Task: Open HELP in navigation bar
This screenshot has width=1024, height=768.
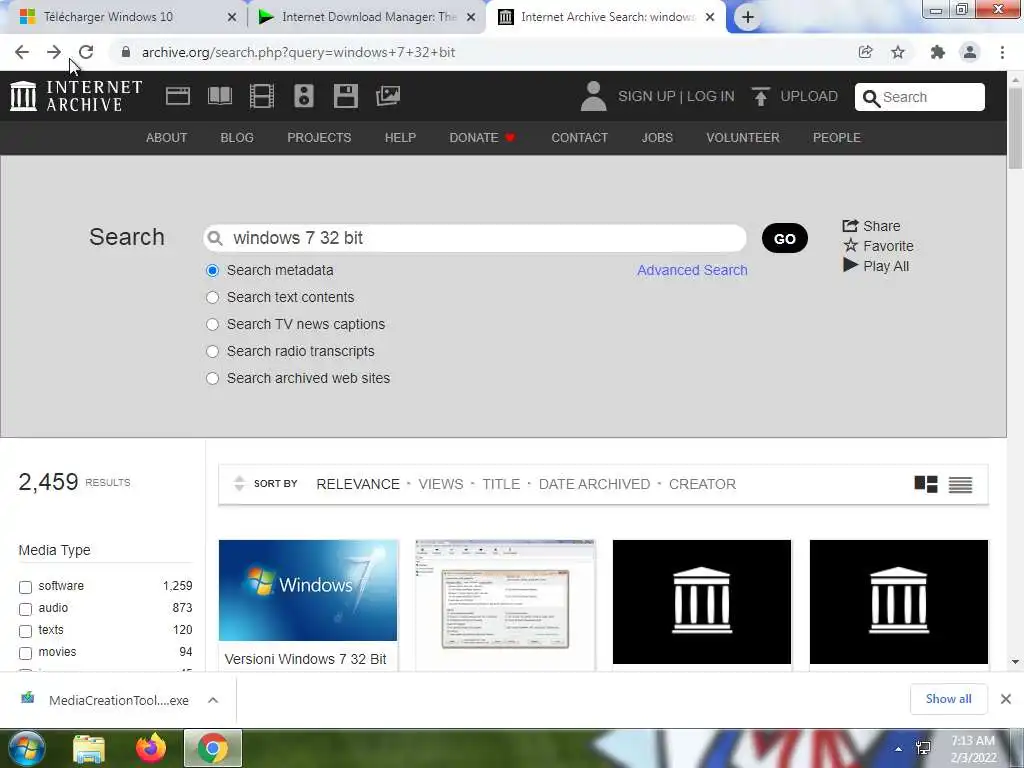Action: pos(400,138)
